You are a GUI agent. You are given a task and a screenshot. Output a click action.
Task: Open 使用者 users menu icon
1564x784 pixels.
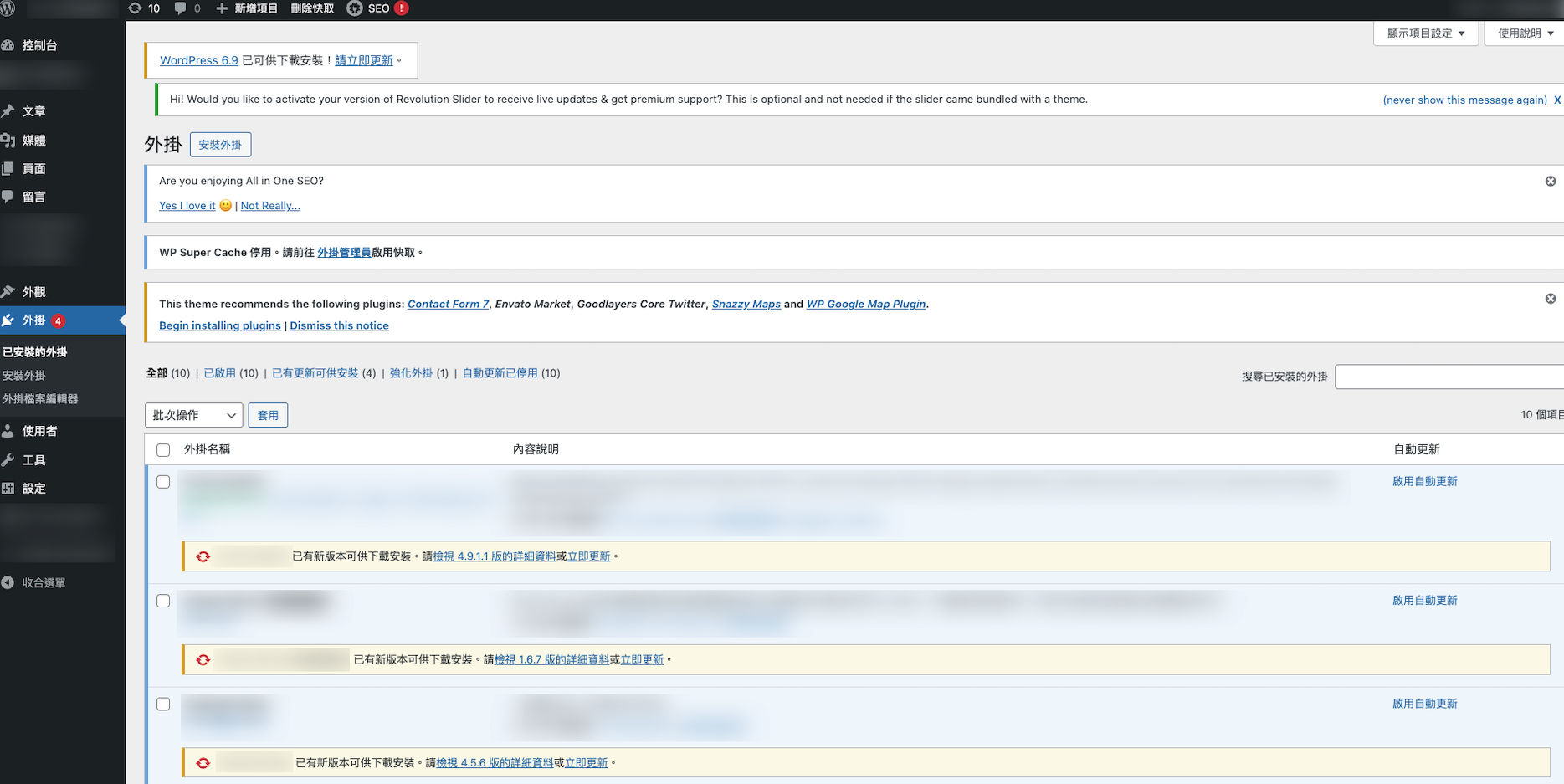tap(8, 431)
